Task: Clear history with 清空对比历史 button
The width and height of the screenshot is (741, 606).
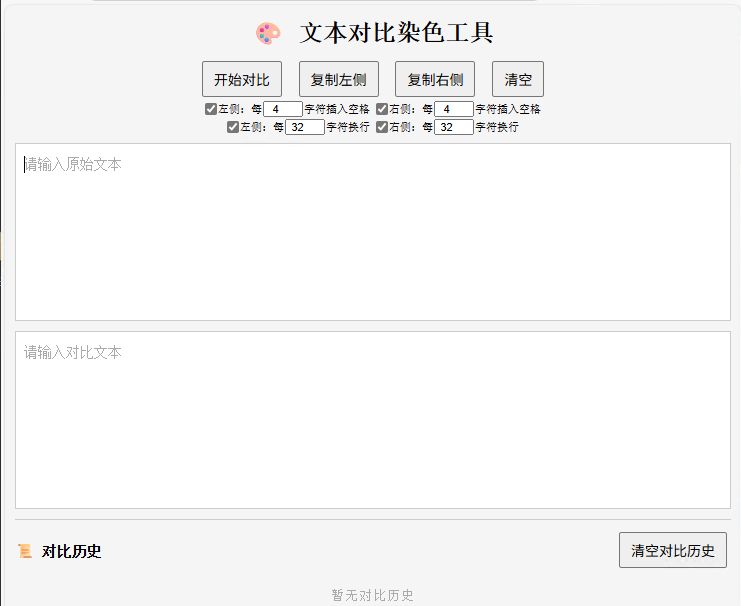Action: point(673,550)
